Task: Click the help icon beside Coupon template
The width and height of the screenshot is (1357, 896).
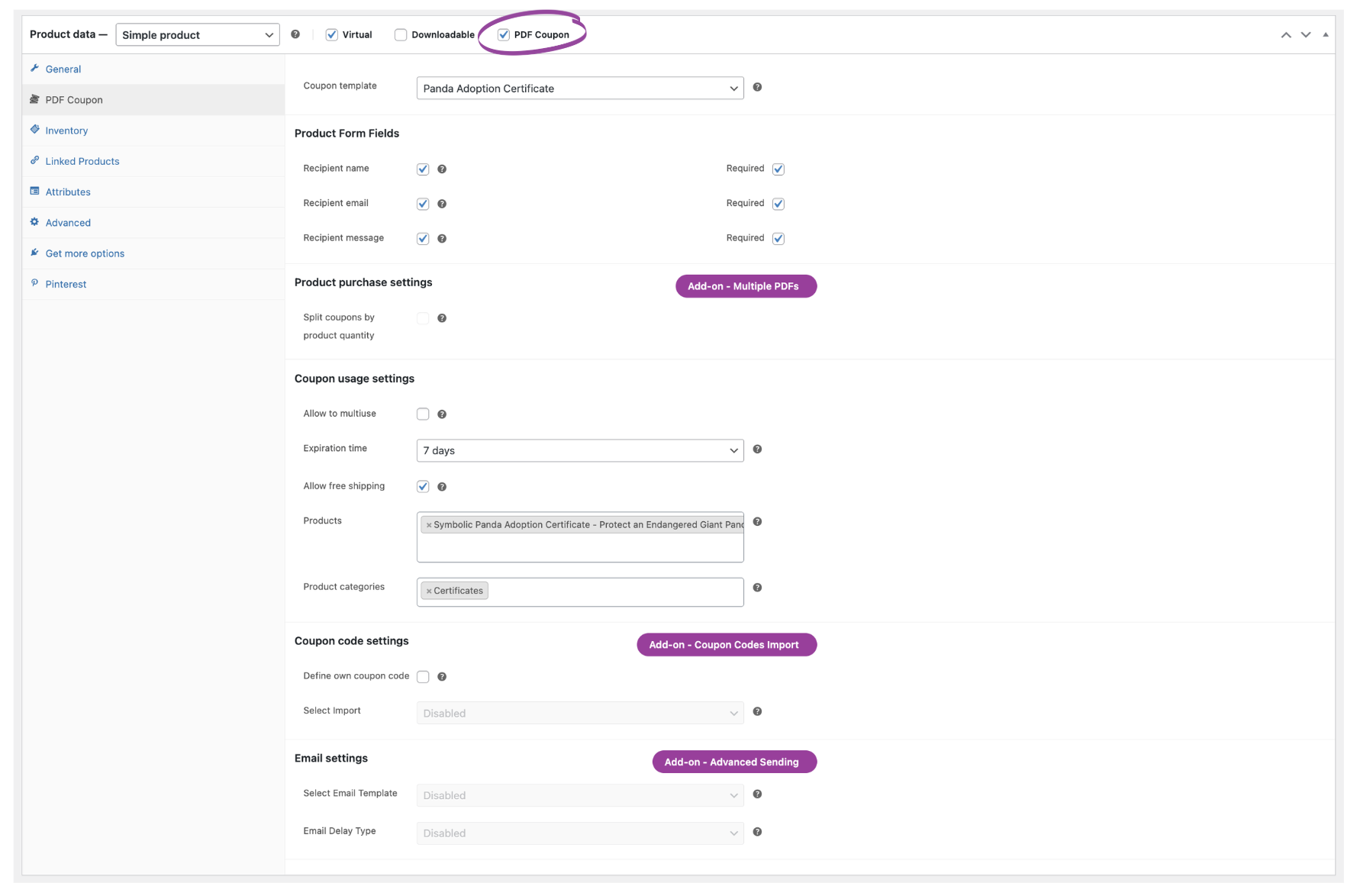Action: click(757, 87)
